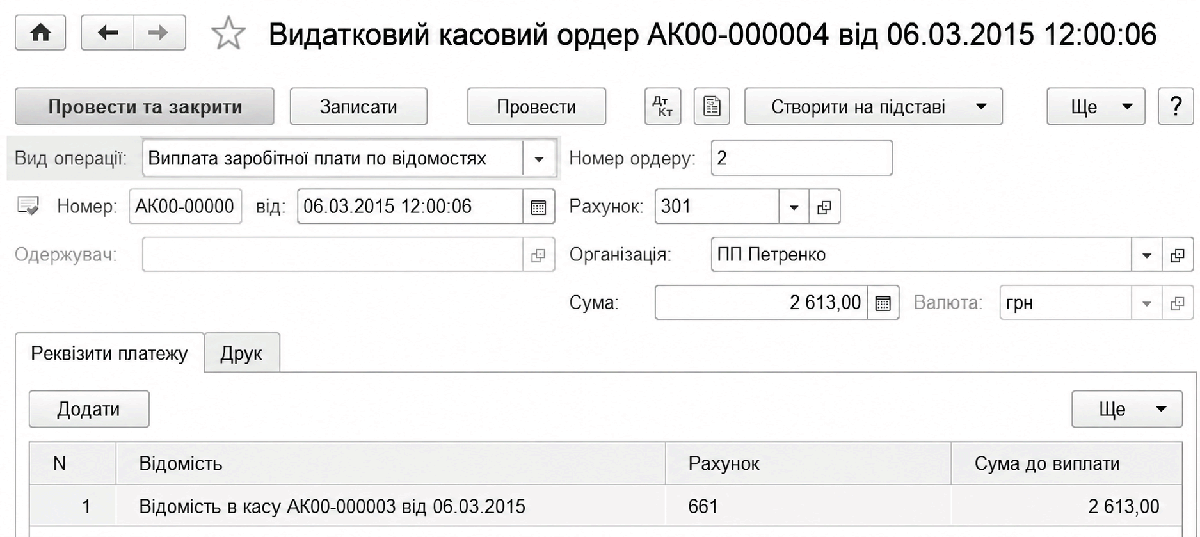The width and height of the screenshot is (1200, 537).
Task: Click the N column header
Action: point(72,464)
